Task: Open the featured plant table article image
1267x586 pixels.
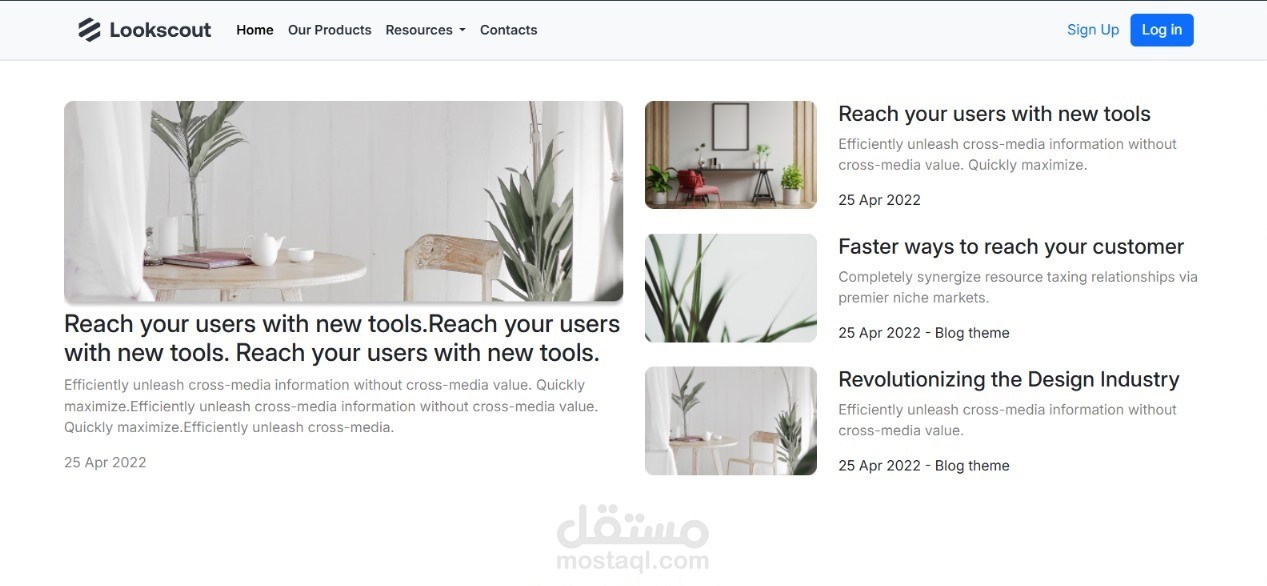Action: tap(343, 201)
